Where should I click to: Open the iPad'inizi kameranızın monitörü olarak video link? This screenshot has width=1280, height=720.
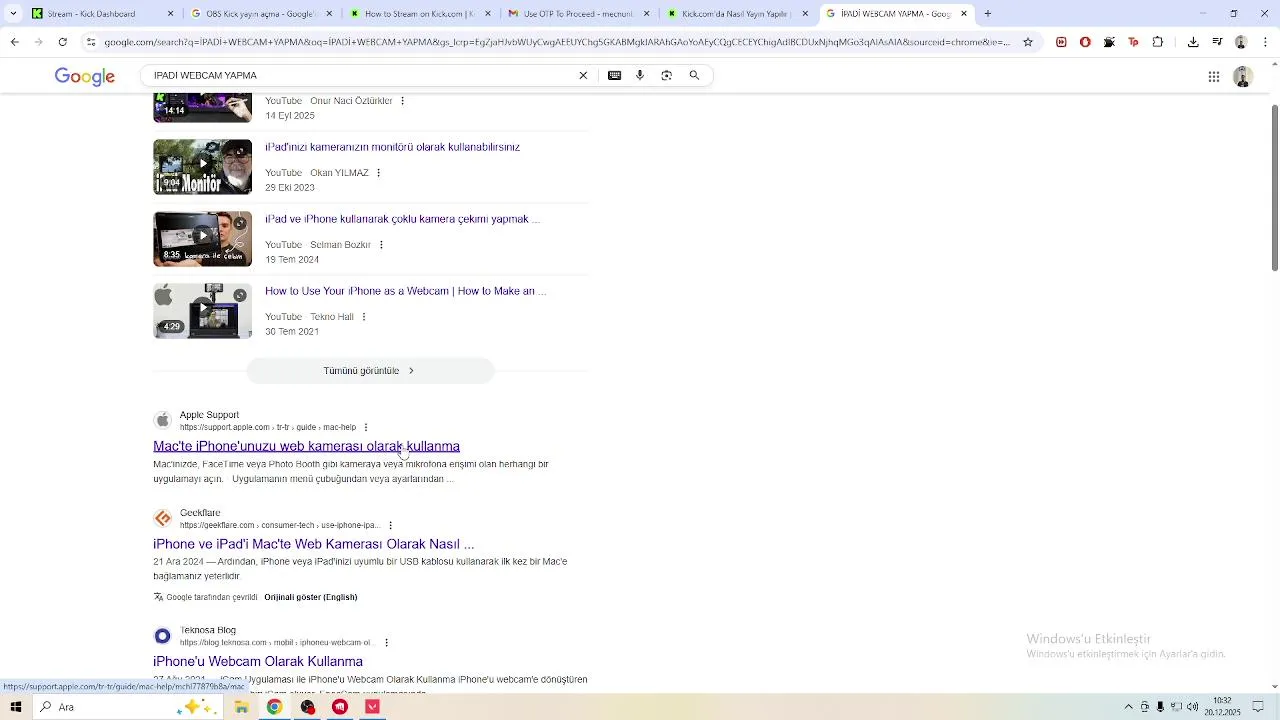point(392,147)
